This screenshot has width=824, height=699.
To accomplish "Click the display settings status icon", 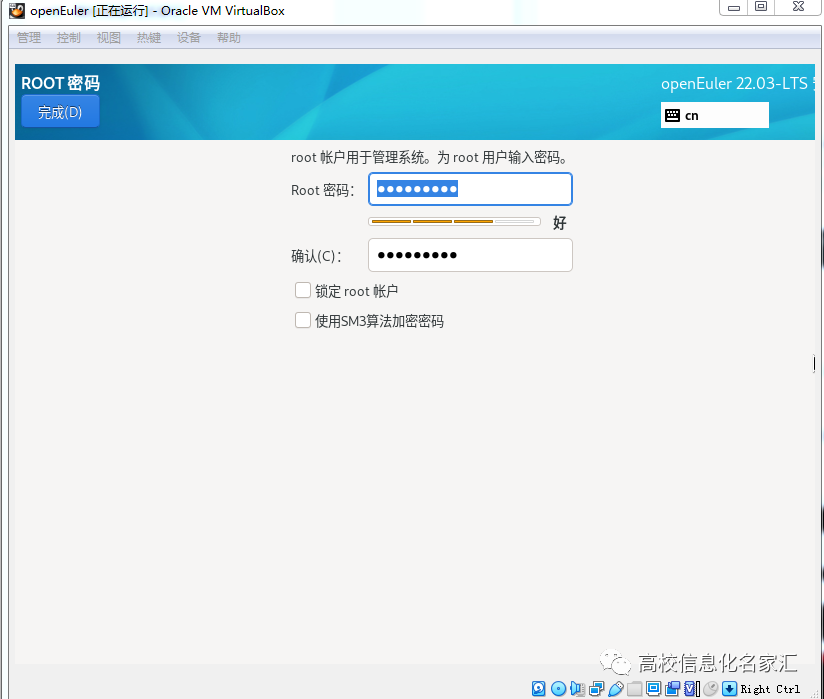I will tap(652, 689).
